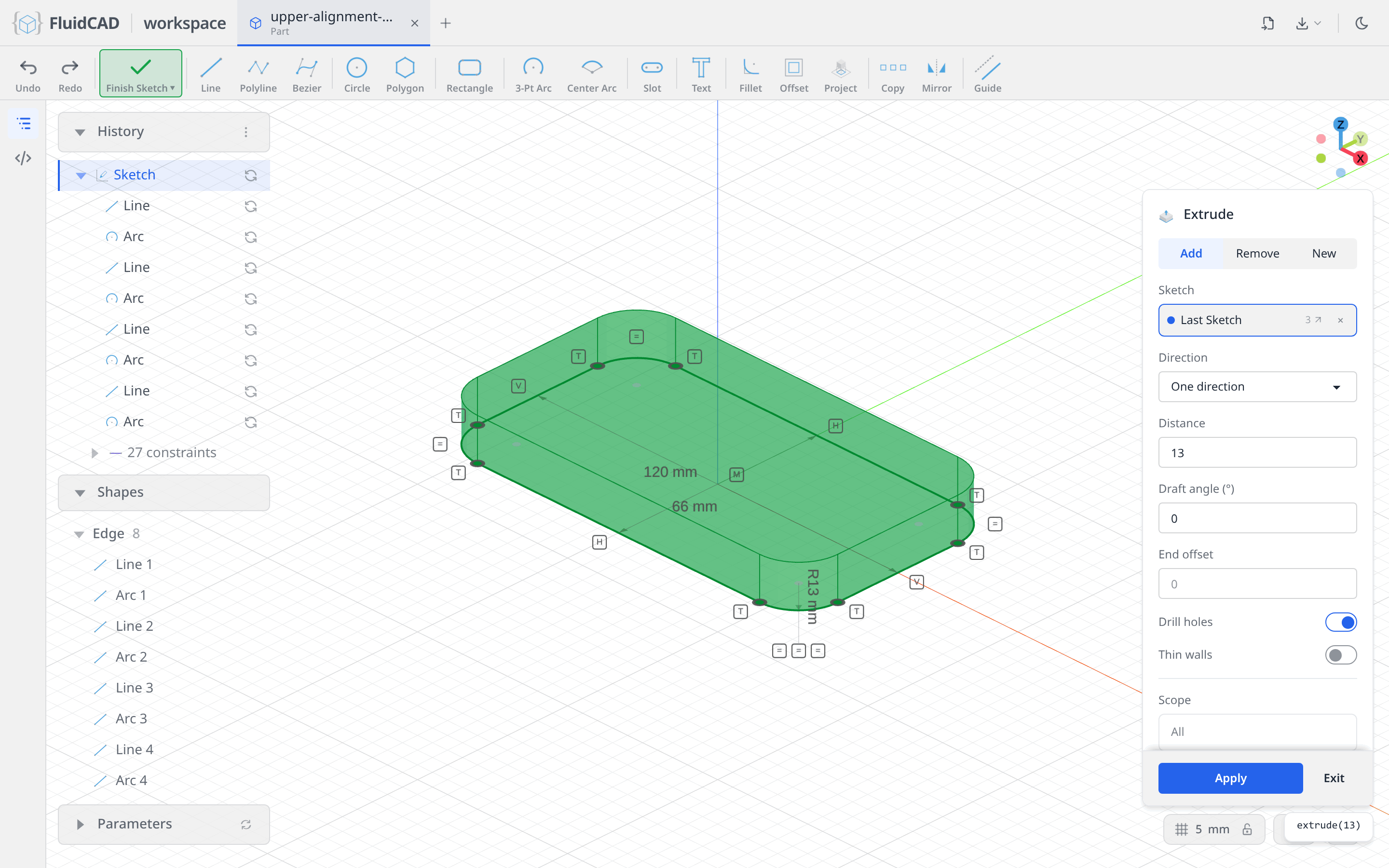Viewport: 1389px width, 868px height.
Task: Switch to the New extrude mode
Action: pyautogui.click(x=1323, y=253)
